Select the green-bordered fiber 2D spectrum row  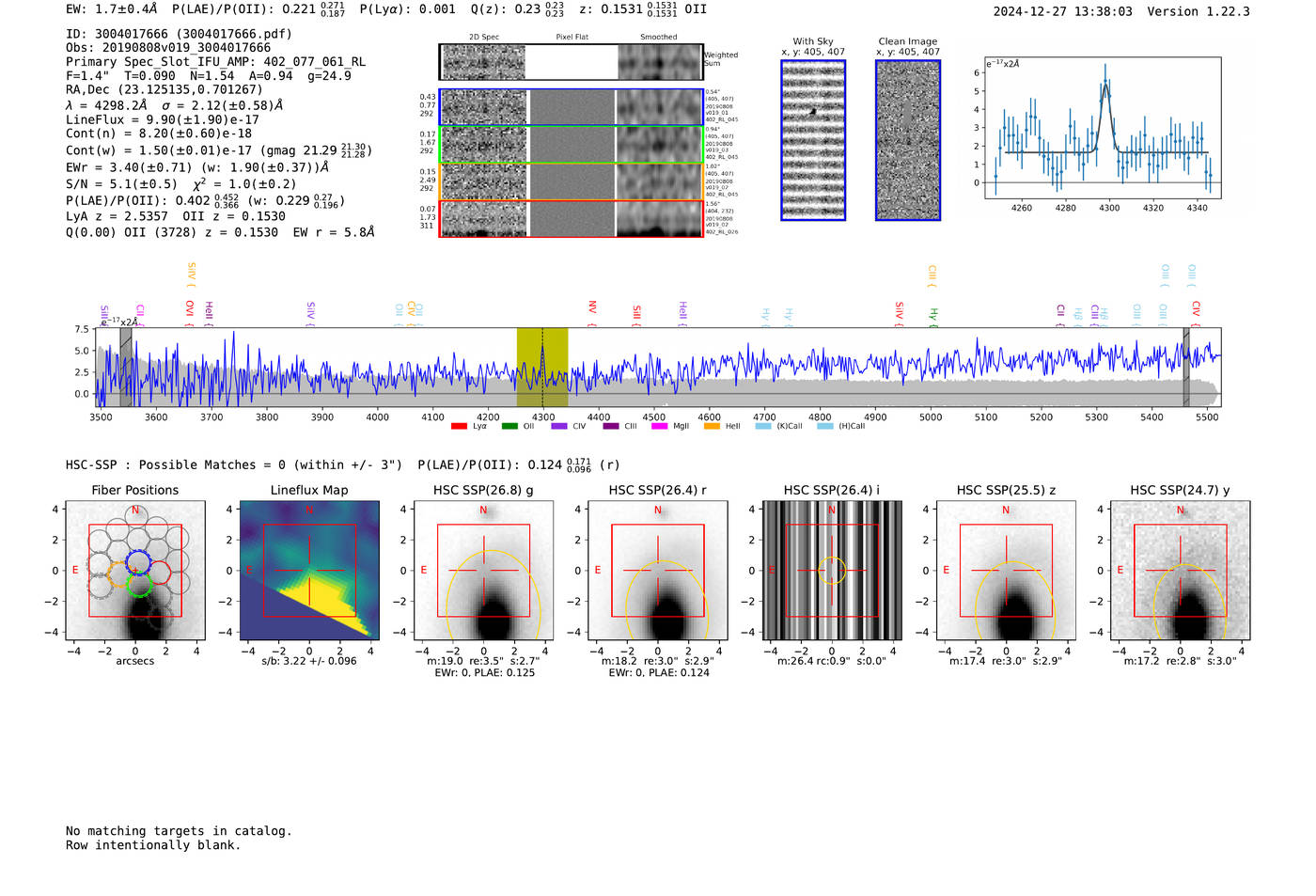coord(571,145)
